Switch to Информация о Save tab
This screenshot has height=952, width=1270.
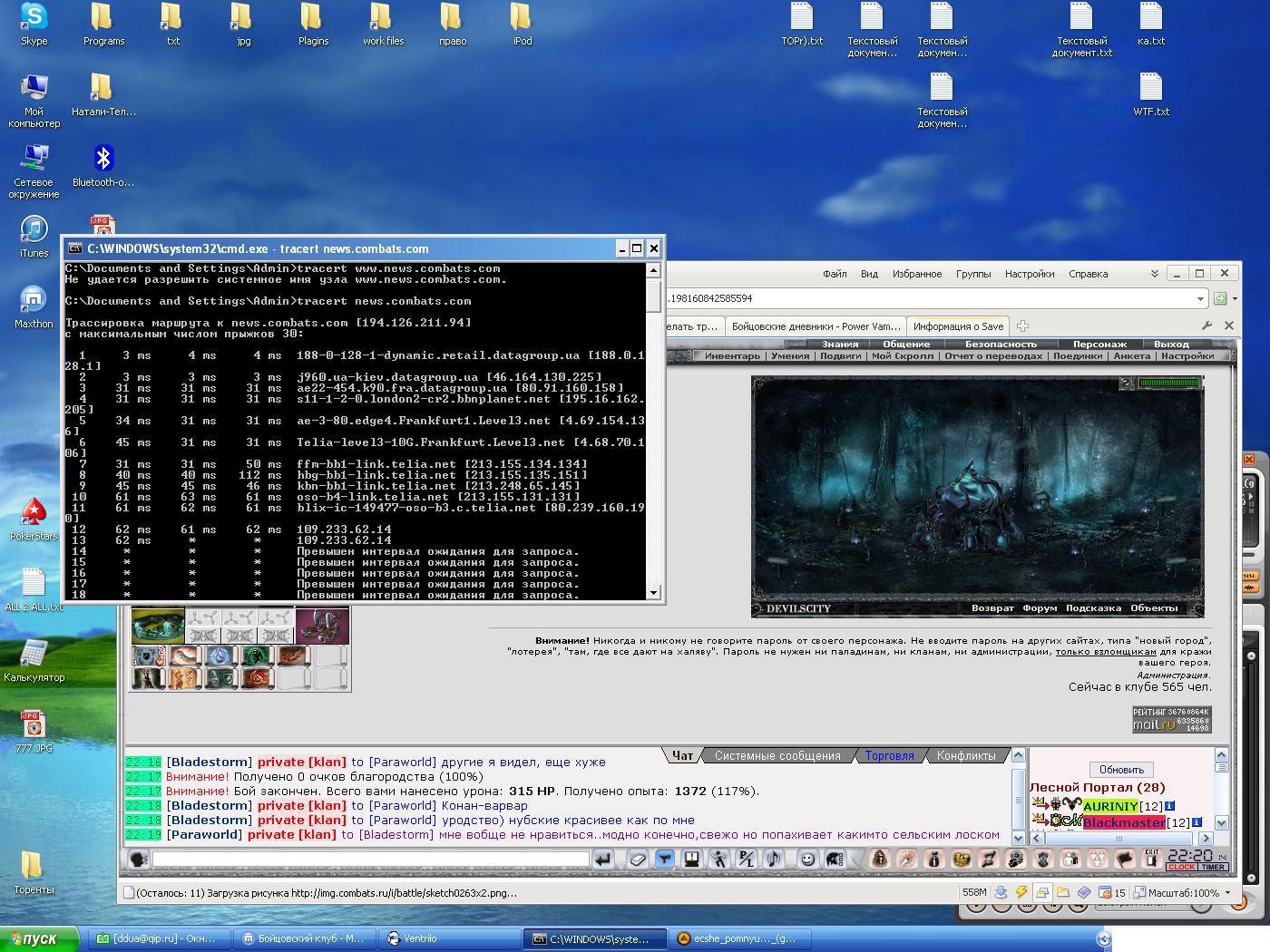point(958,326)
